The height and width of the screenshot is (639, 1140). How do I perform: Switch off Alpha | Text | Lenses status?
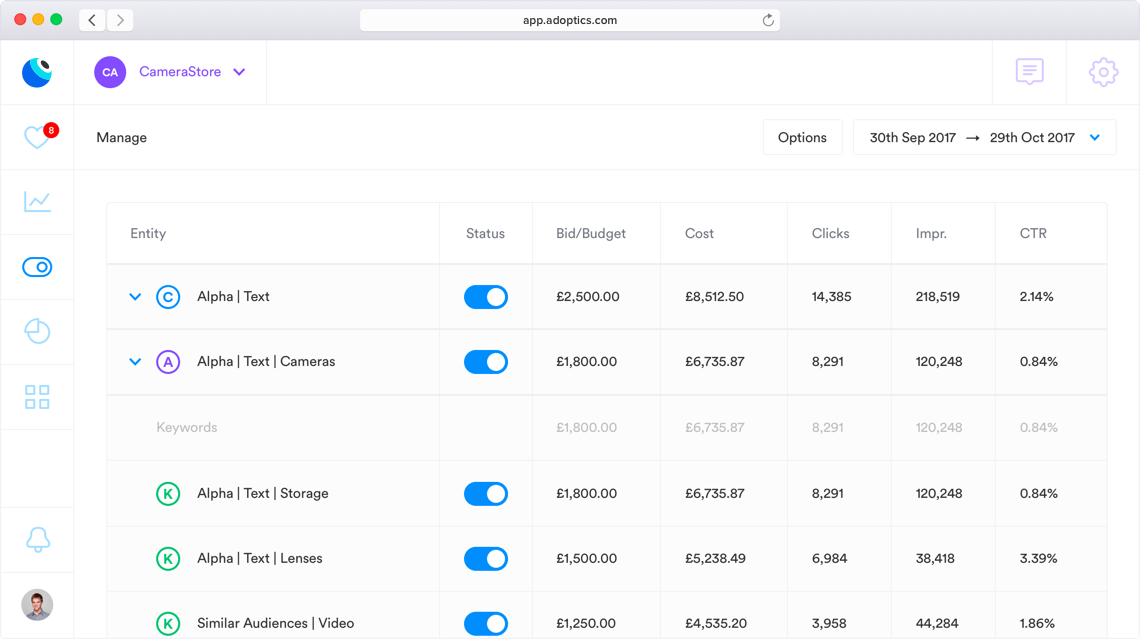pyautogui.click(x=486, y=559)
